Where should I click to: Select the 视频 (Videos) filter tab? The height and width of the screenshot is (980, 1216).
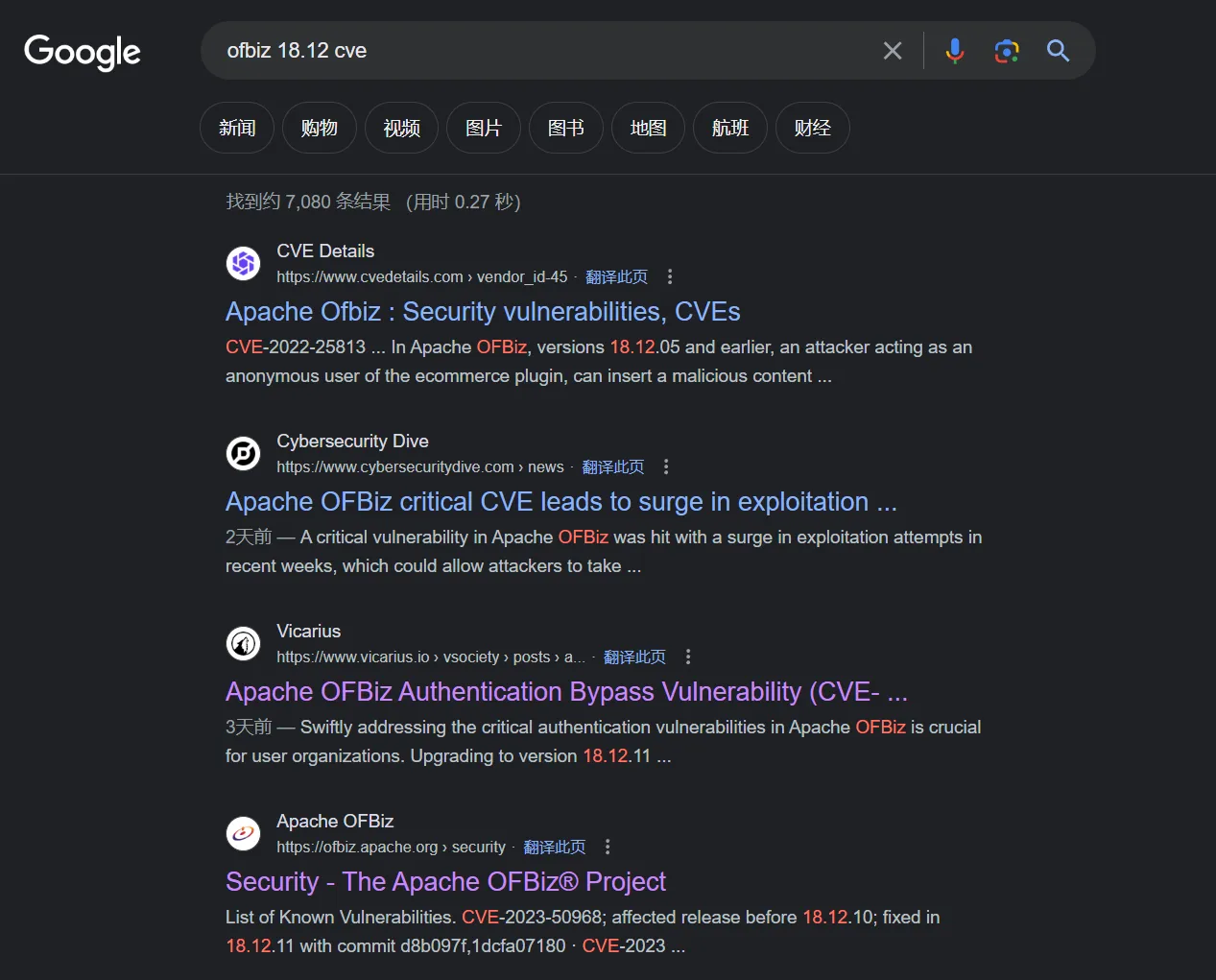point(401,128)
